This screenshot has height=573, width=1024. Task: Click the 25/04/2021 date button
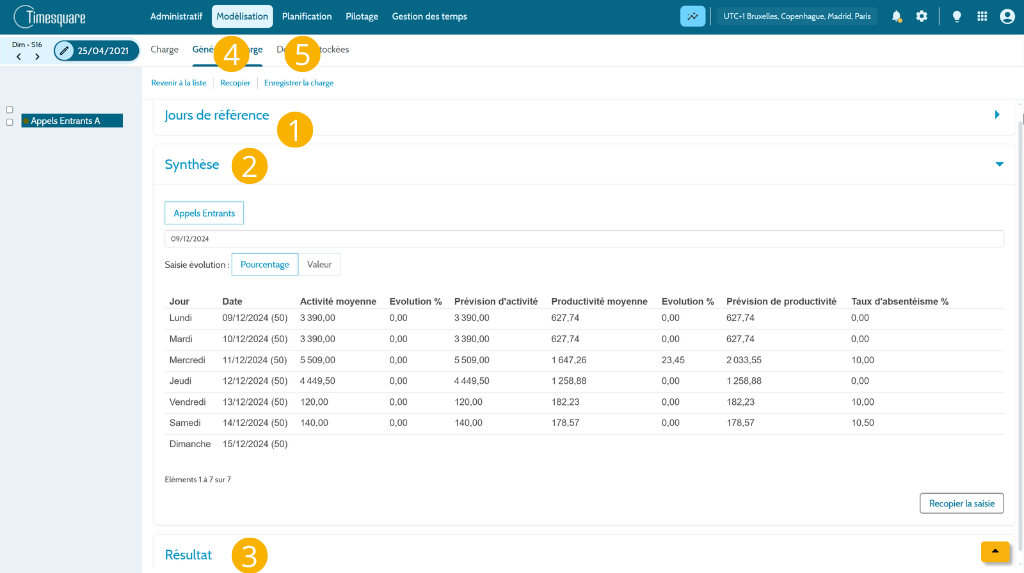point(97,50)
